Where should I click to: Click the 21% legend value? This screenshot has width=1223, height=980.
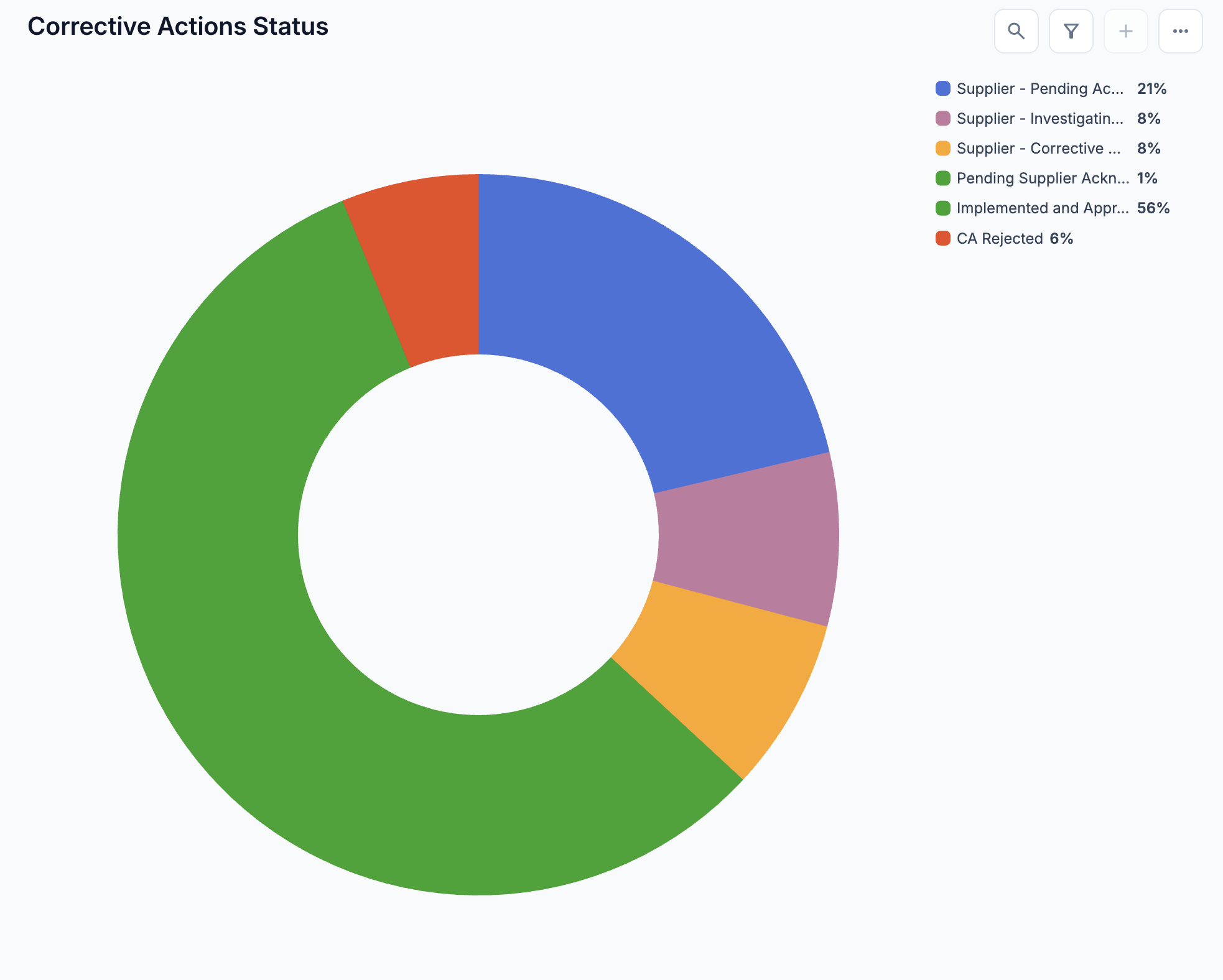[1151, 88]
